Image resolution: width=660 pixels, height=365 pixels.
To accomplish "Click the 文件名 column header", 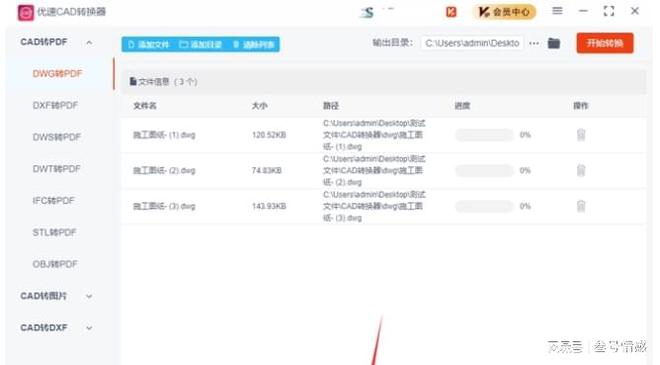I will 145,106.
